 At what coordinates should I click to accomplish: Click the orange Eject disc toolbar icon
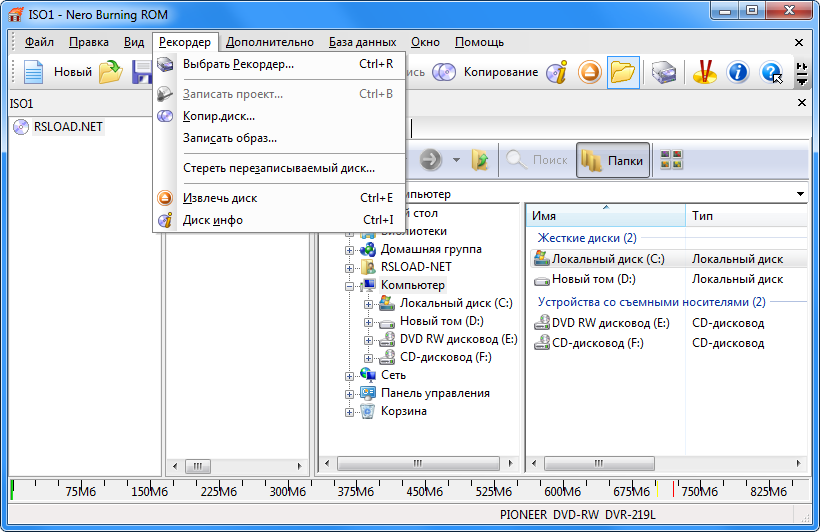point(590,72)
